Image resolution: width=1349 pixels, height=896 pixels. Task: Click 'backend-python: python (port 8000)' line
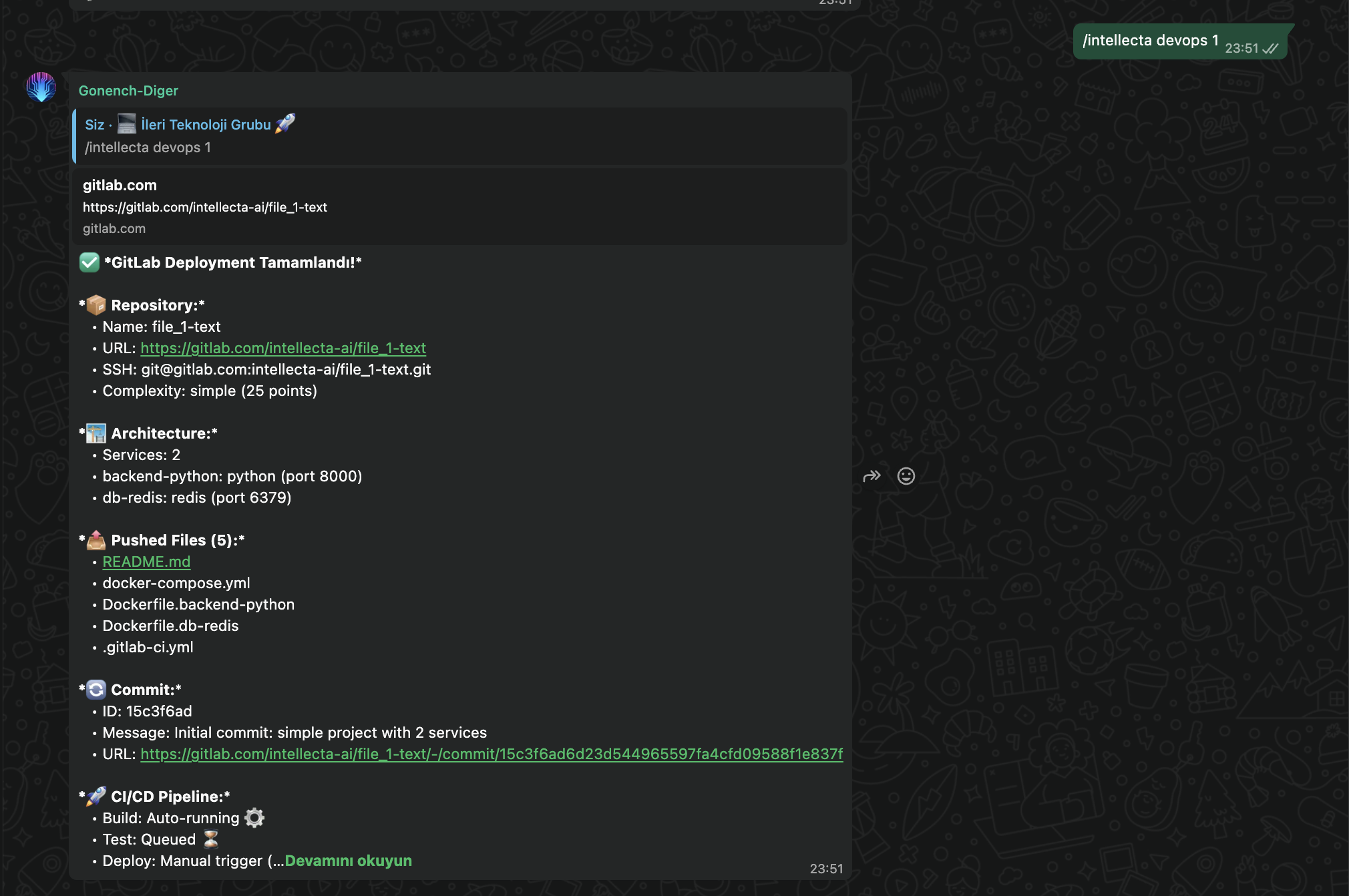232,476
